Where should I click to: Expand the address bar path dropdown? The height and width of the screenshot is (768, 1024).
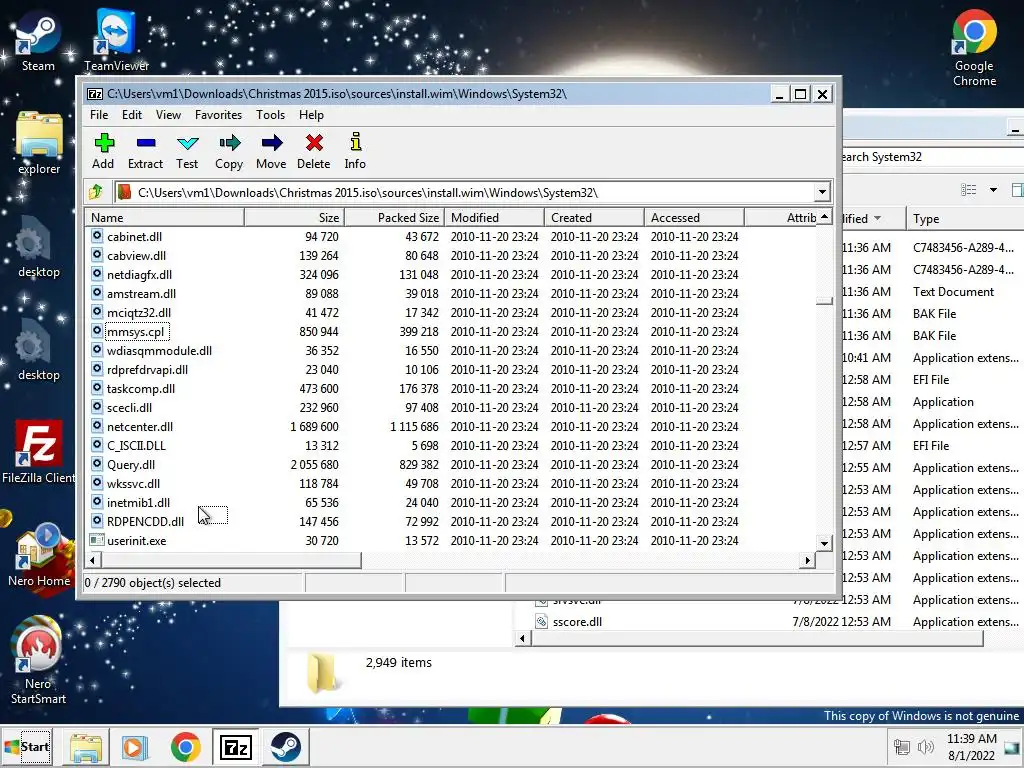pyautogui.click(x=822, y=192)
